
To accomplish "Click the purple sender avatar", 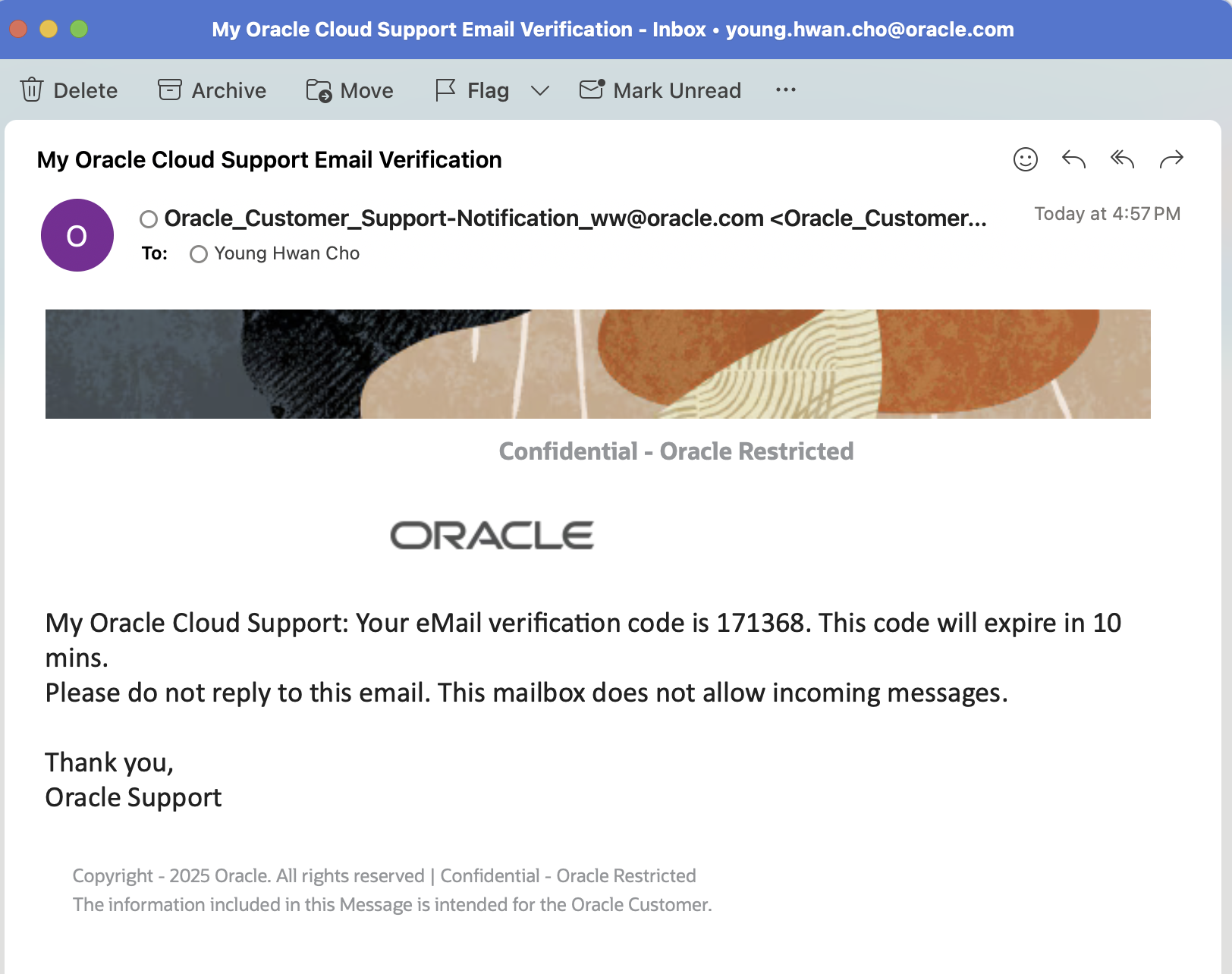I will point(77,235).
